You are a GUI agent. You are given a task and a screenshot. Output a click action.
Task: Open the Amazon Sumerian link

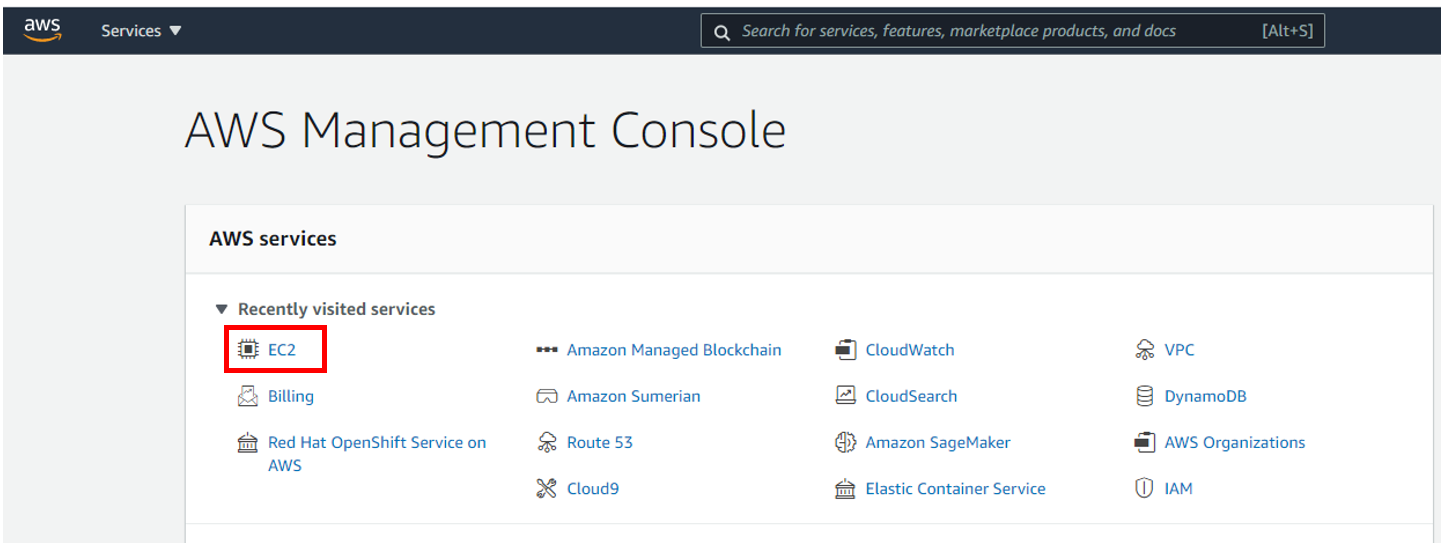(x=633, y=396)
